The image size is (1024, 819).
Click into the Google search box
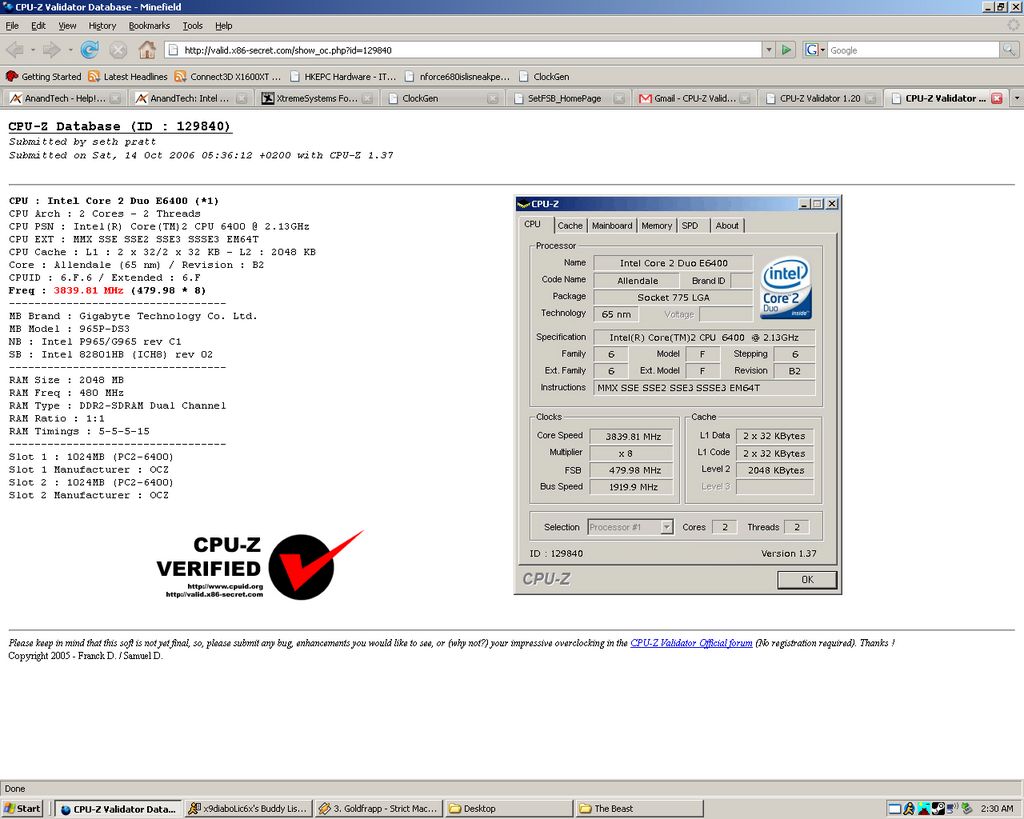point(913,50)
